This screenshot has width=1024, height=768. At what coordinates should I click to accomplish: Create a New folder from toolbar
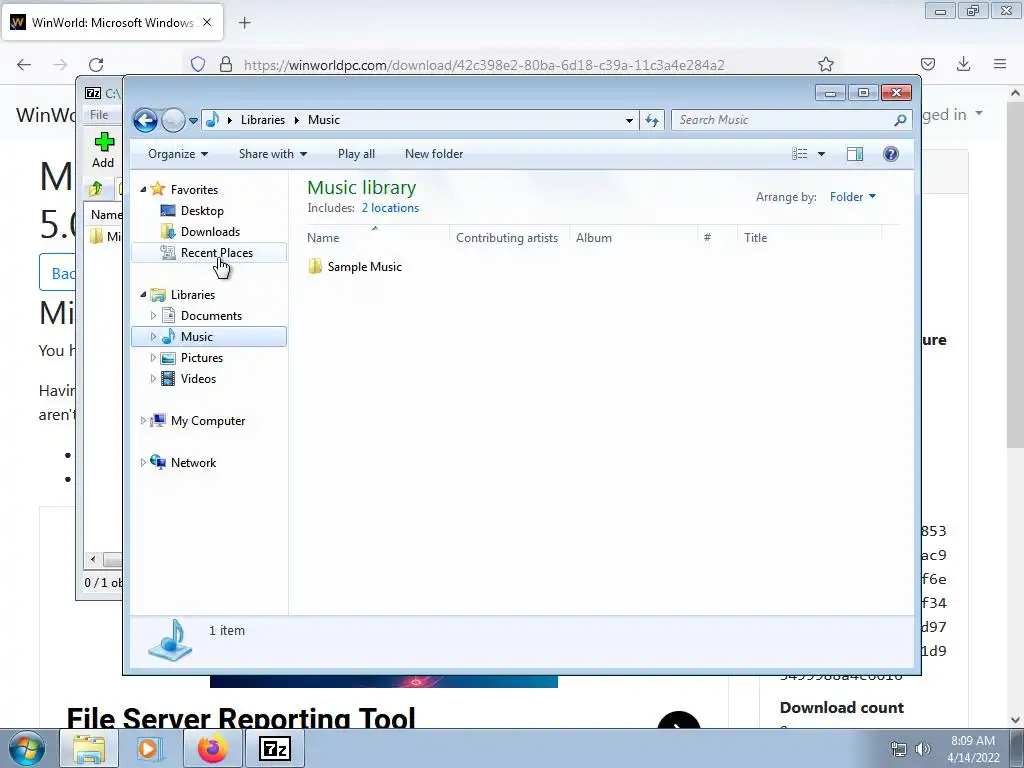pos(434,154)
